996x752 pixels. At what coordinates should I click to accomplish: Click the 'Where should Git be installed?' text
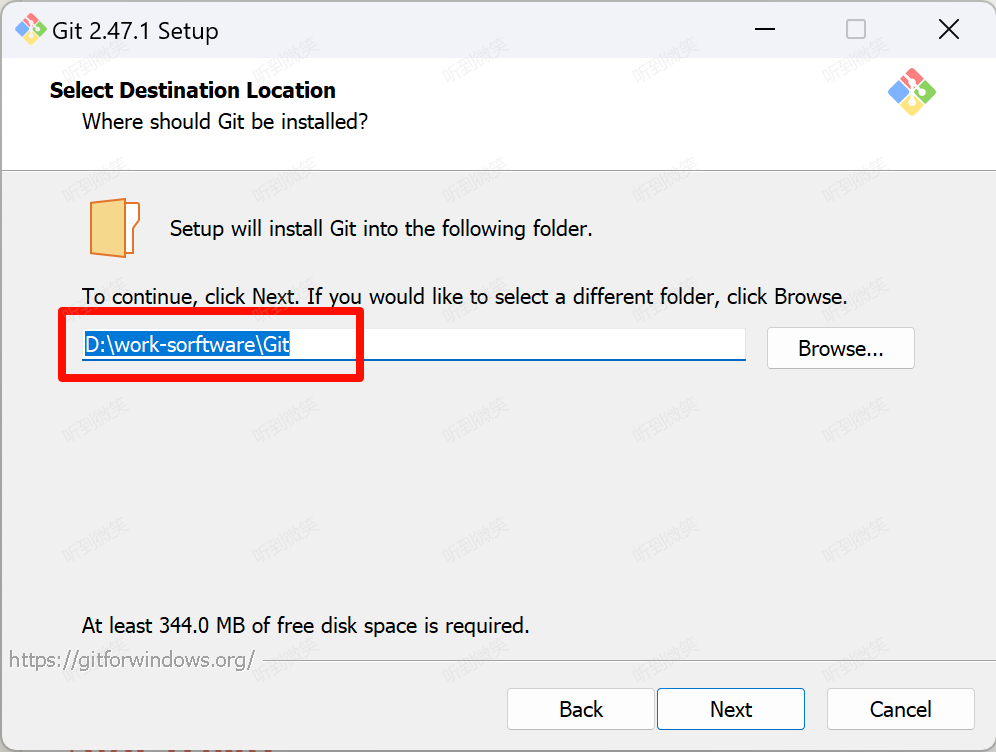pos(225,121)
